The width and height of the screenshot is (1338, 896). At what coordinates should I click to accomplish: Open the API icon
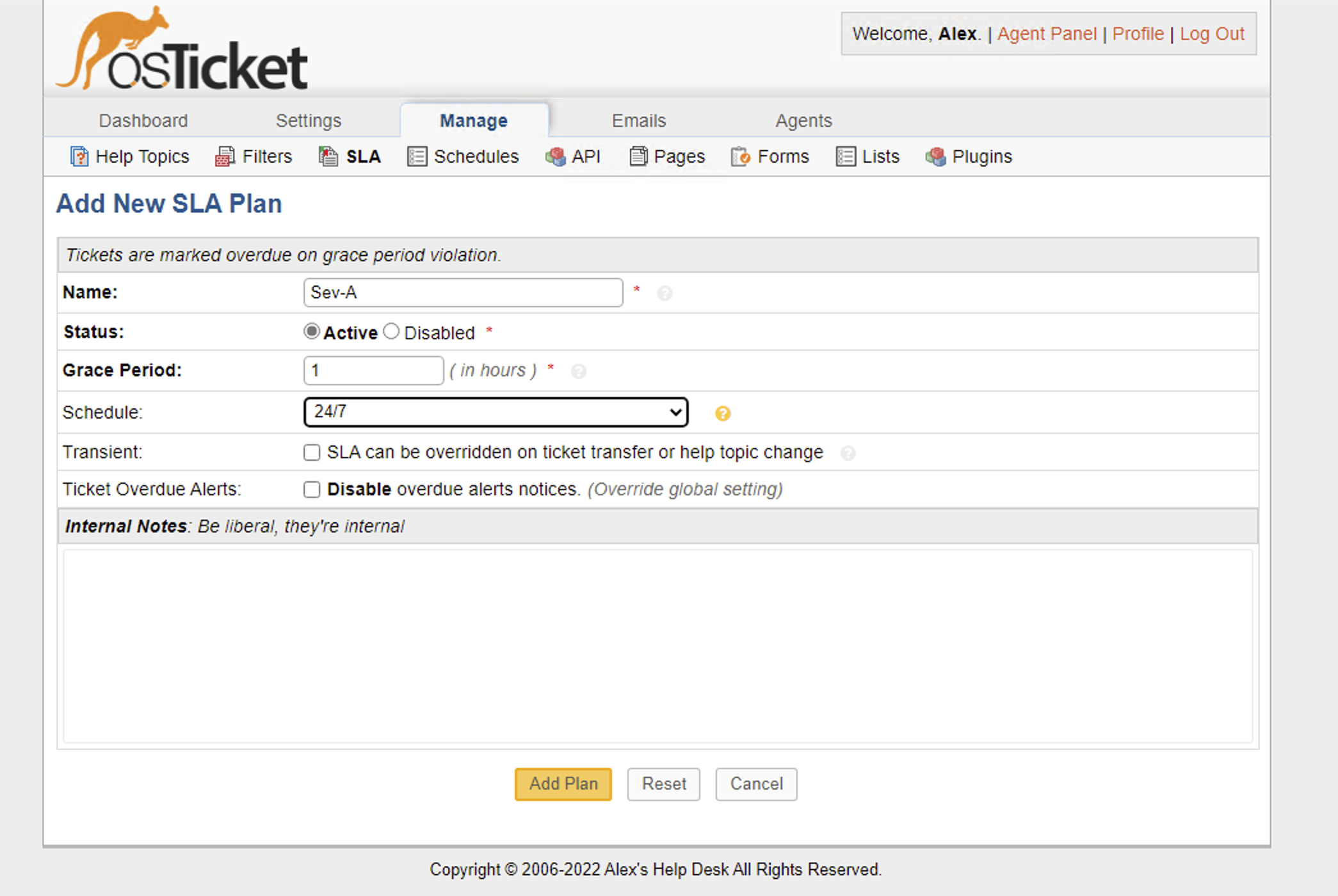(x=555, y=156)
